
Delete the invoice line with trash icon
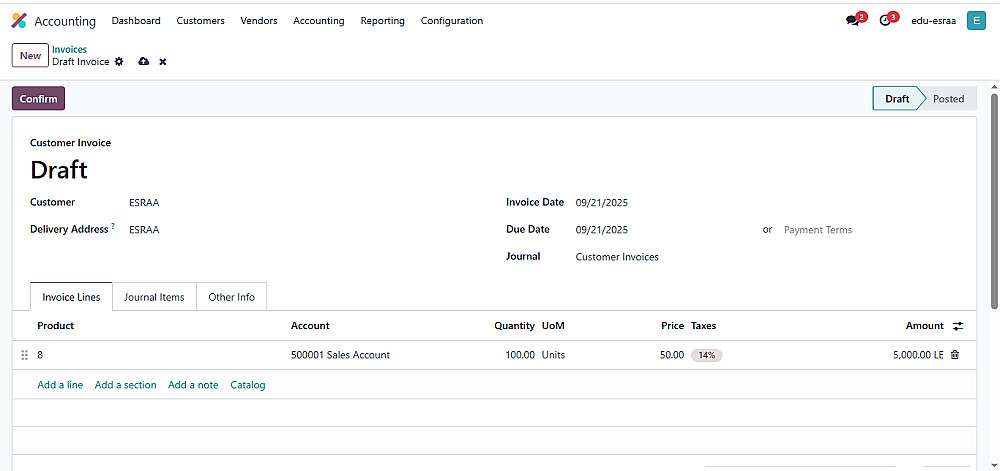pos(955,355)
